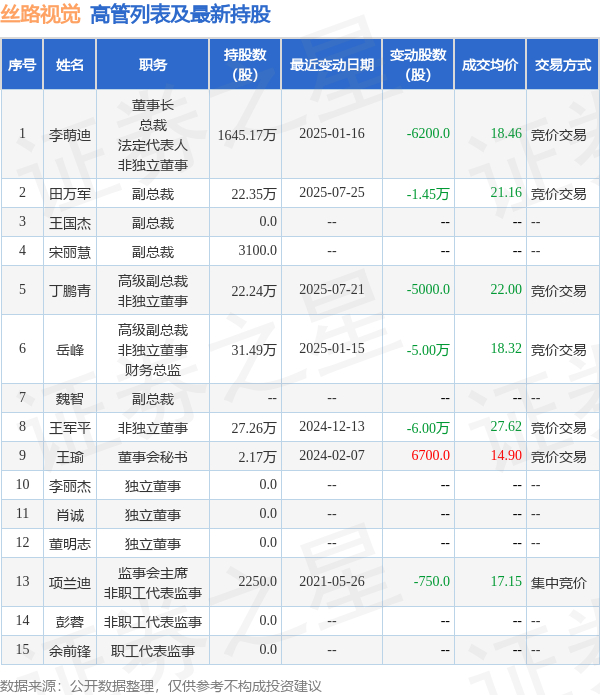
Task: Click the change value -5000.0
Action: point(428,289)
